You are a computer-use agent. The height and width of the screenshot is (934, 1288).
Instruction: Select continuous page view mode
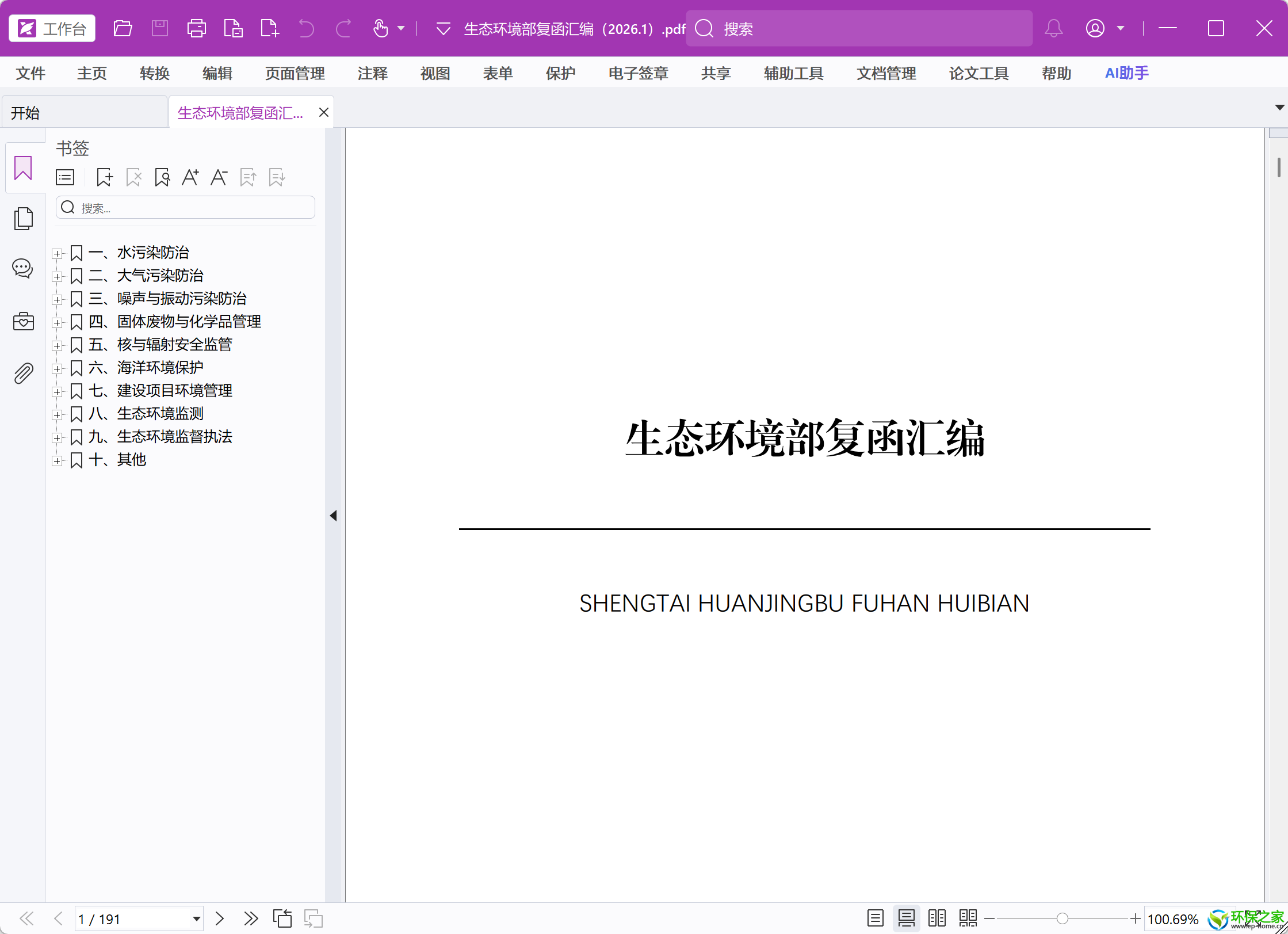pos(907,918)
